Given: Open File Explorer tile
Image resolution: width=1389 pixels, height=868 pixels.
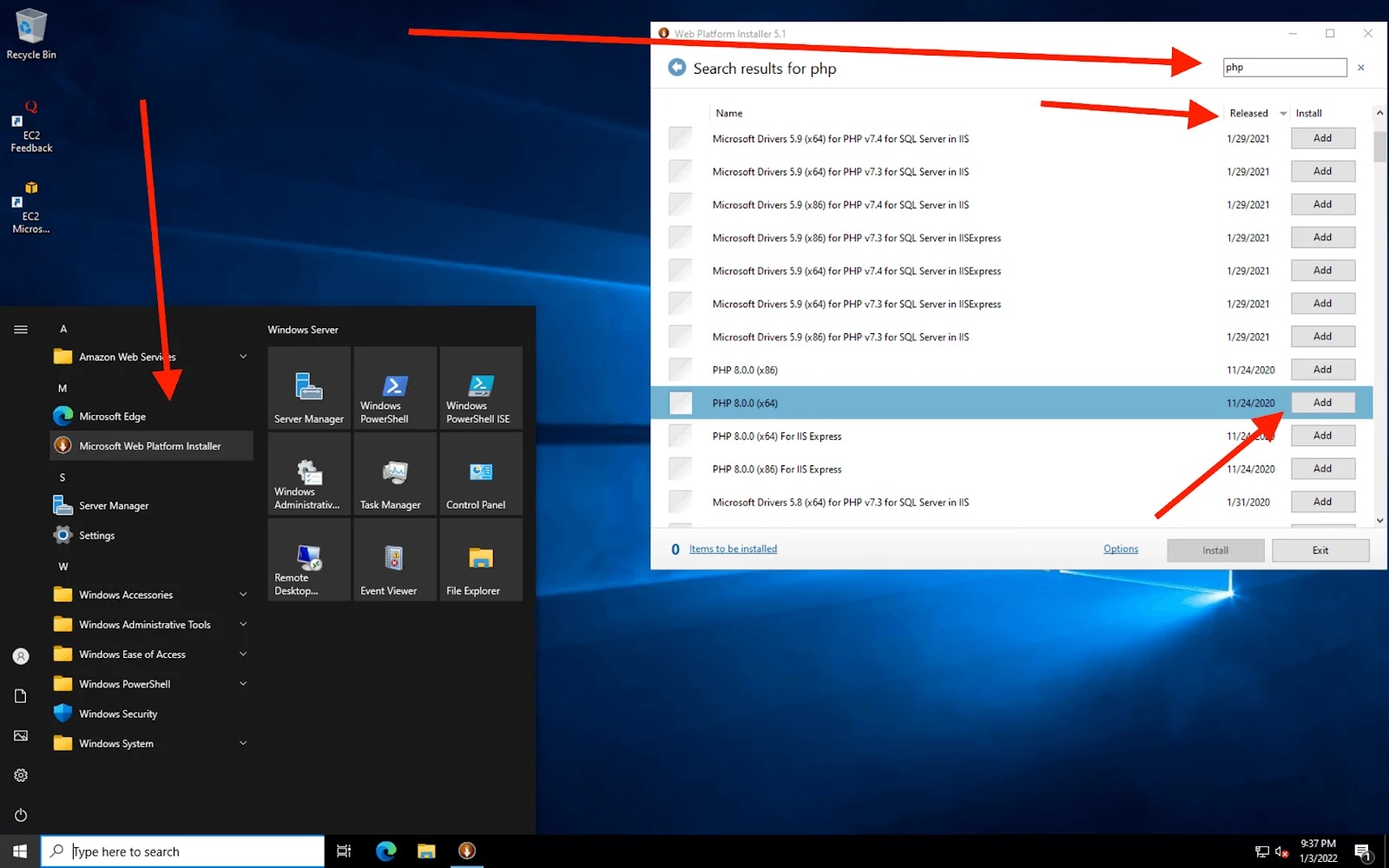Looking at the screenshot, I should click(x=481, y=559).
